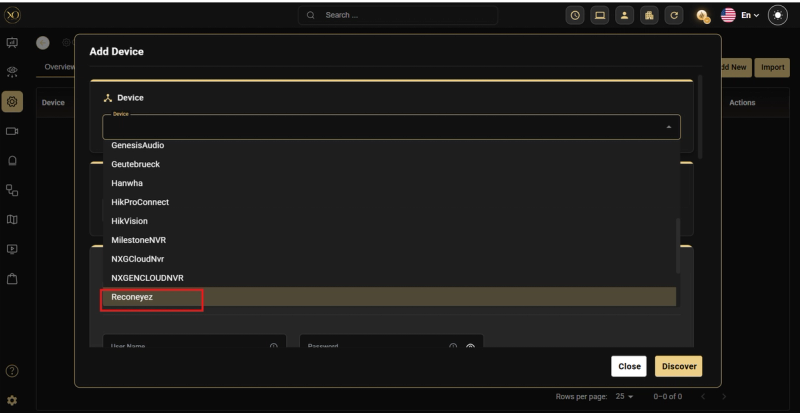
Task: Click the Device column header
Action: 53,103
